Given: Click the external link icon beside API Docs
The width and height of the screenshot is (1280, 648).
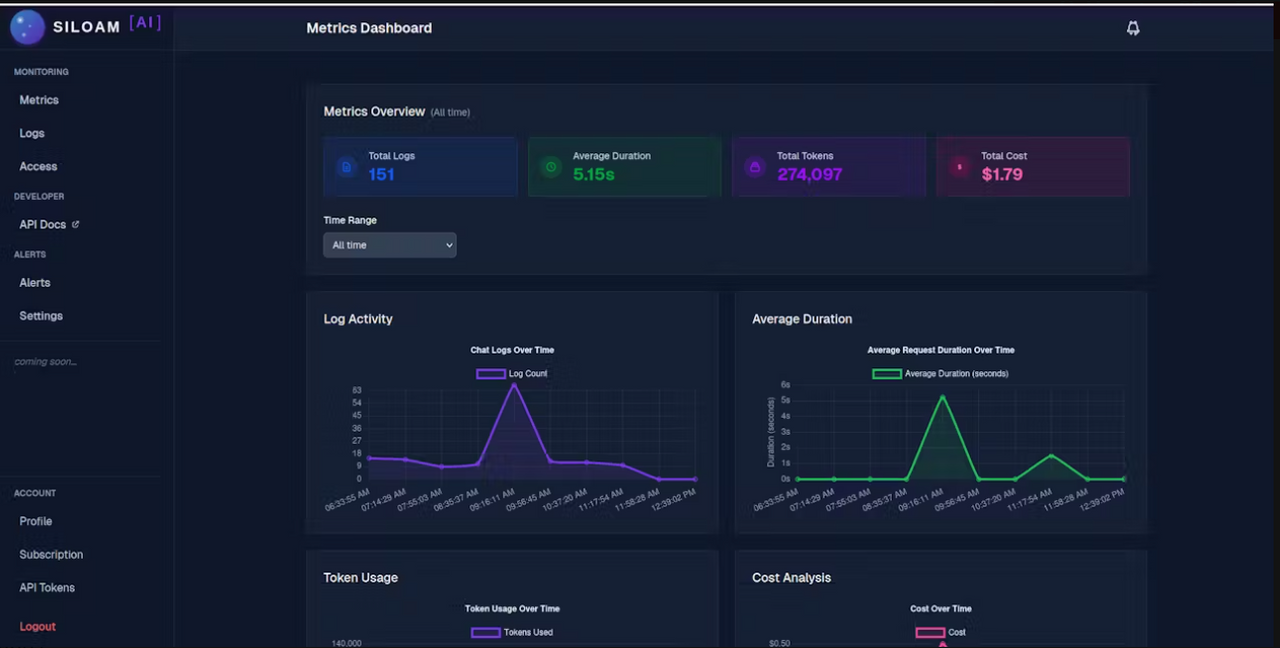Looking at the screenshot, I should pyautogui.click(x=75, y=224).
